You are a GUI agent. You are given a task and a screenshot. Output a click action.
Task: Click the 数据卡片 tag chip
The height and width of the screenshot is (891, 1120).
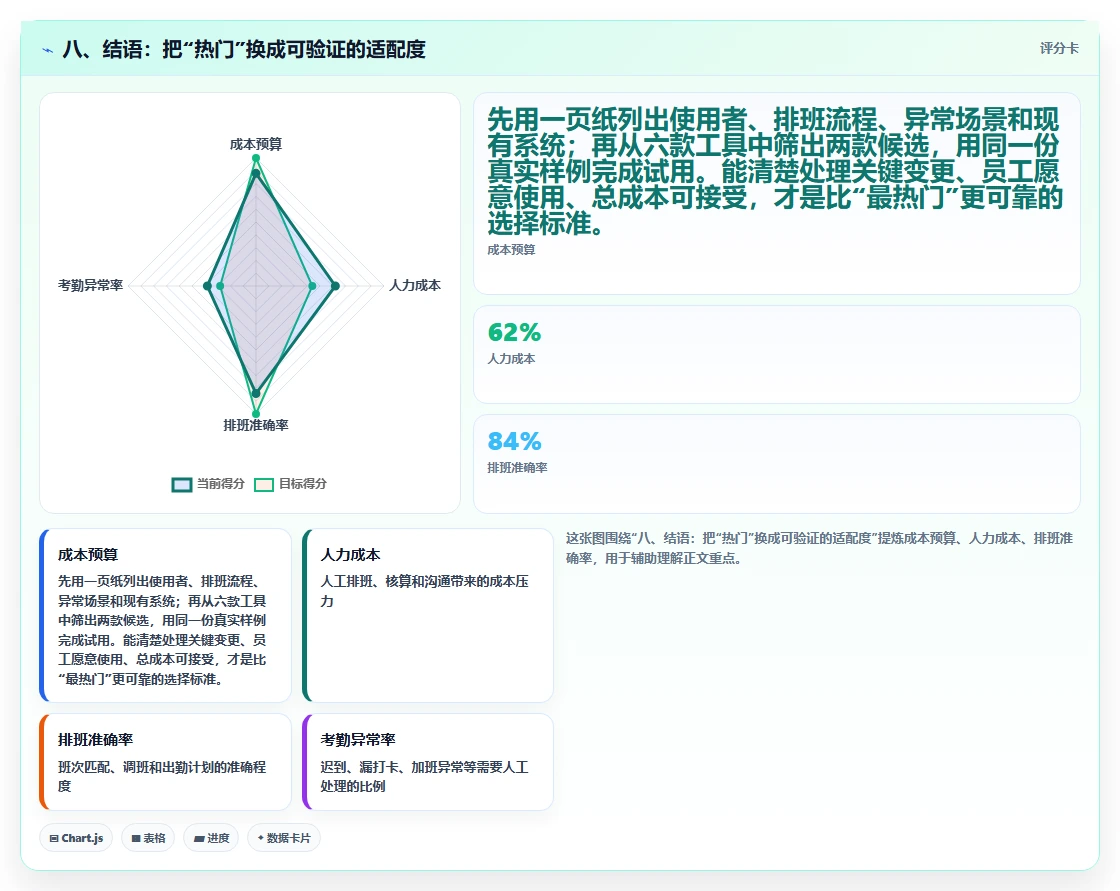284,838
